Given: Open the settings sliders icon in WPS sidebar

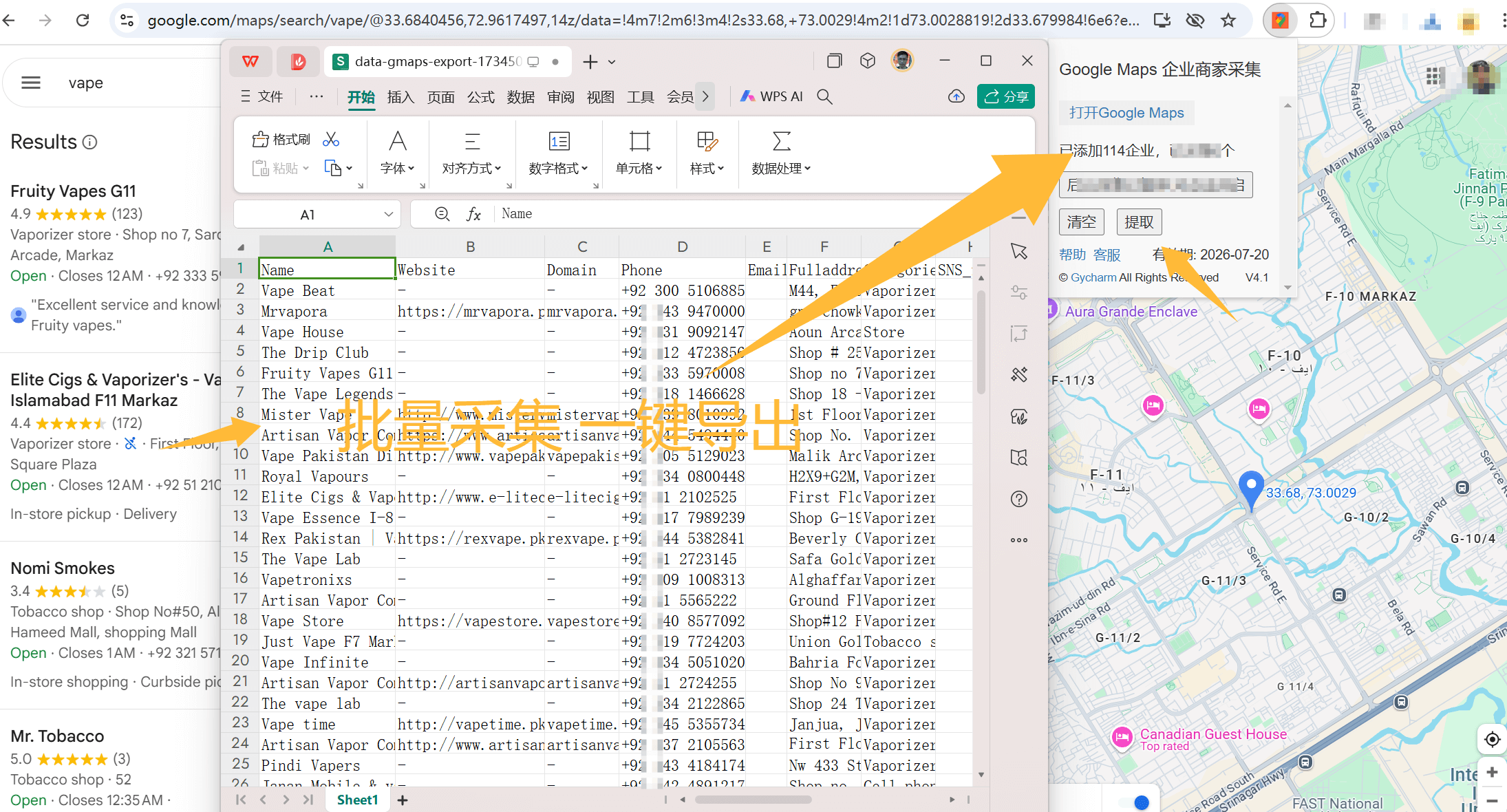Looking at the screenshot, I should (x=1019, y=292).
